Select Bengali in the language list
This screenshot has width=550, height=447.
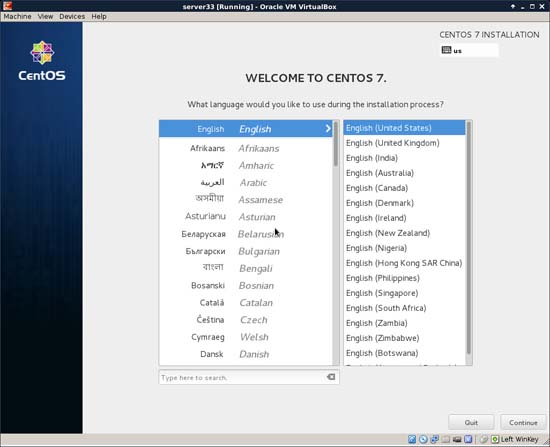246,268
